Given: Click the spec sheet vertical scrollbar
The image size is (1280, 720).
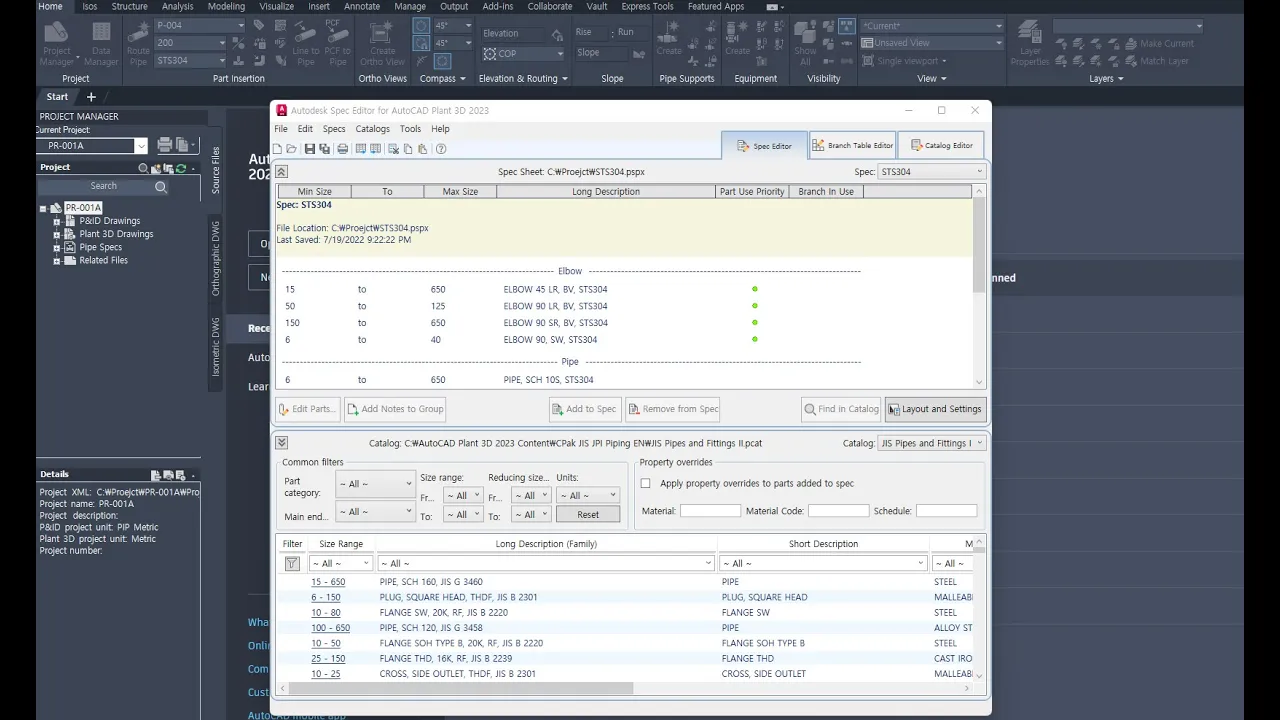Looking at the screenshot, I should coord(979,245).
